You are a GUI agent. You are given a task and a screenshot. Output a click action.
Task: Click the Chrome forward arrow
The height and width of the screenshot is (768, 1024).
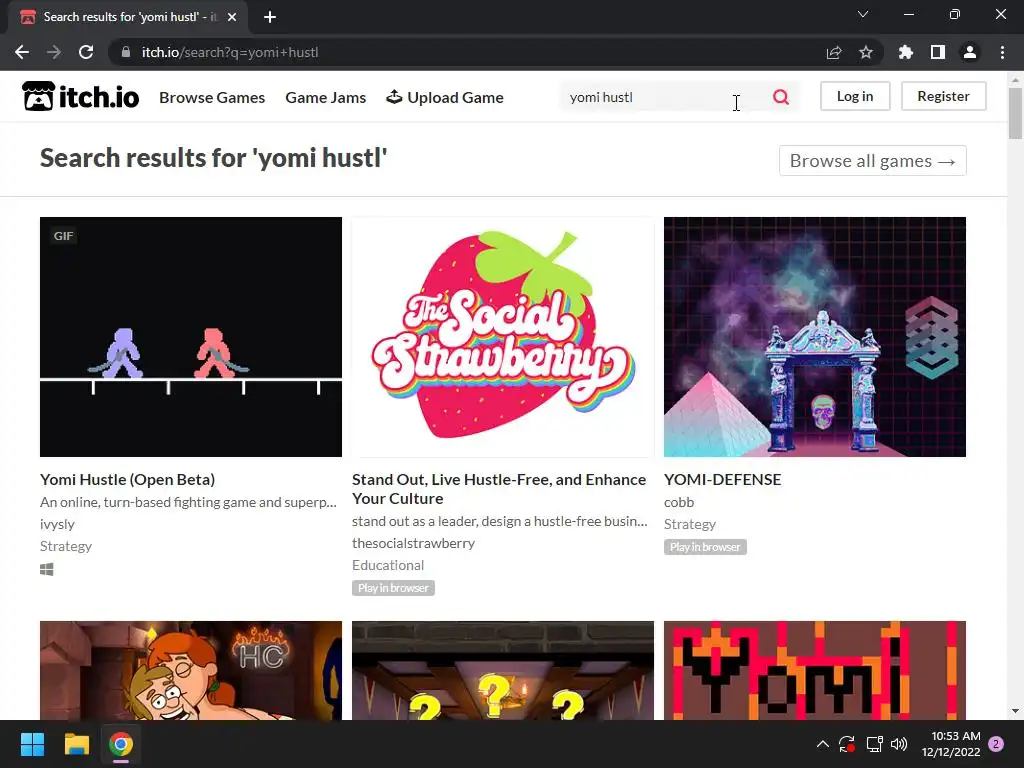tap(54, 52)
